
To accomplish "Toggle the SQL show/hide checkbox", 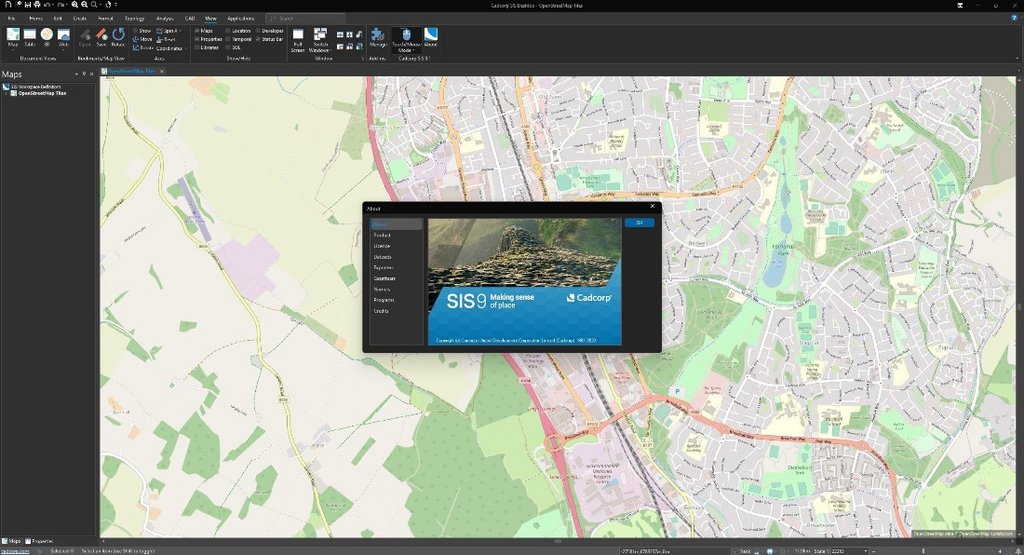I will point(227,48).
